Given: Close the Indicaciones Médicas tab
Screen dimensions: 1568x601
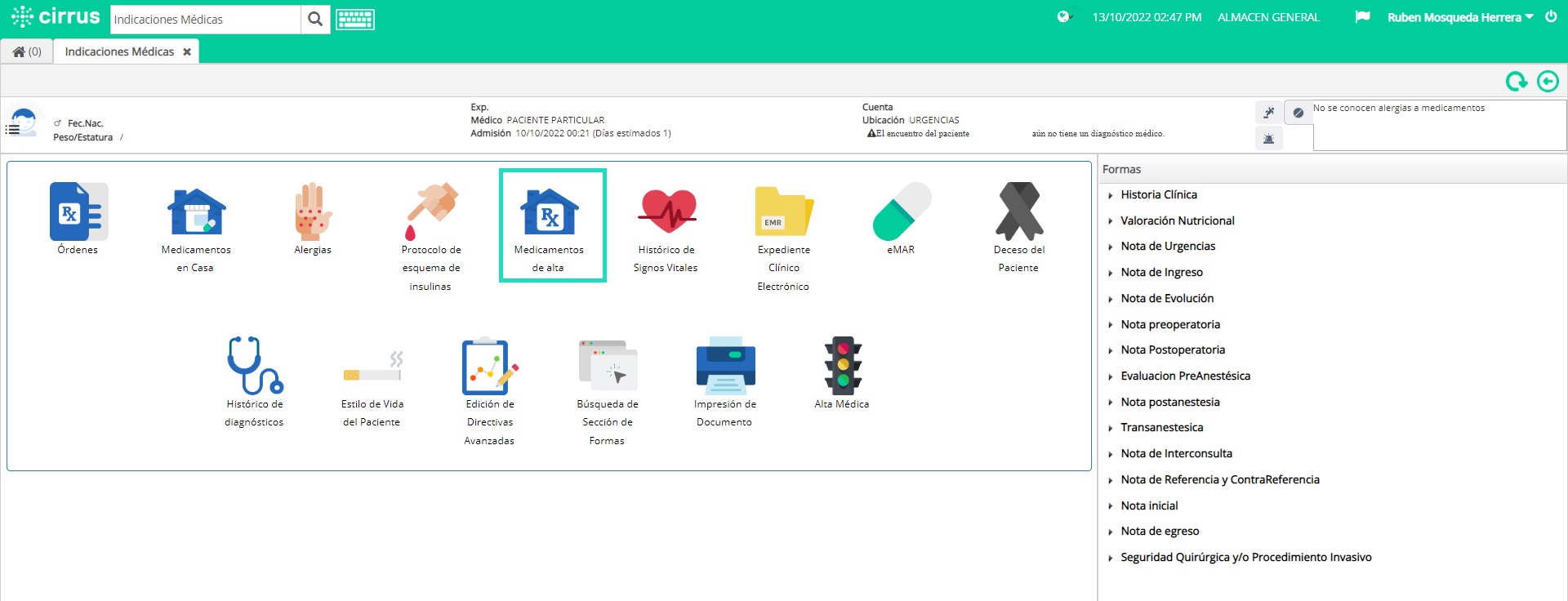Looking at the screenshot, I should click(187, 51).
